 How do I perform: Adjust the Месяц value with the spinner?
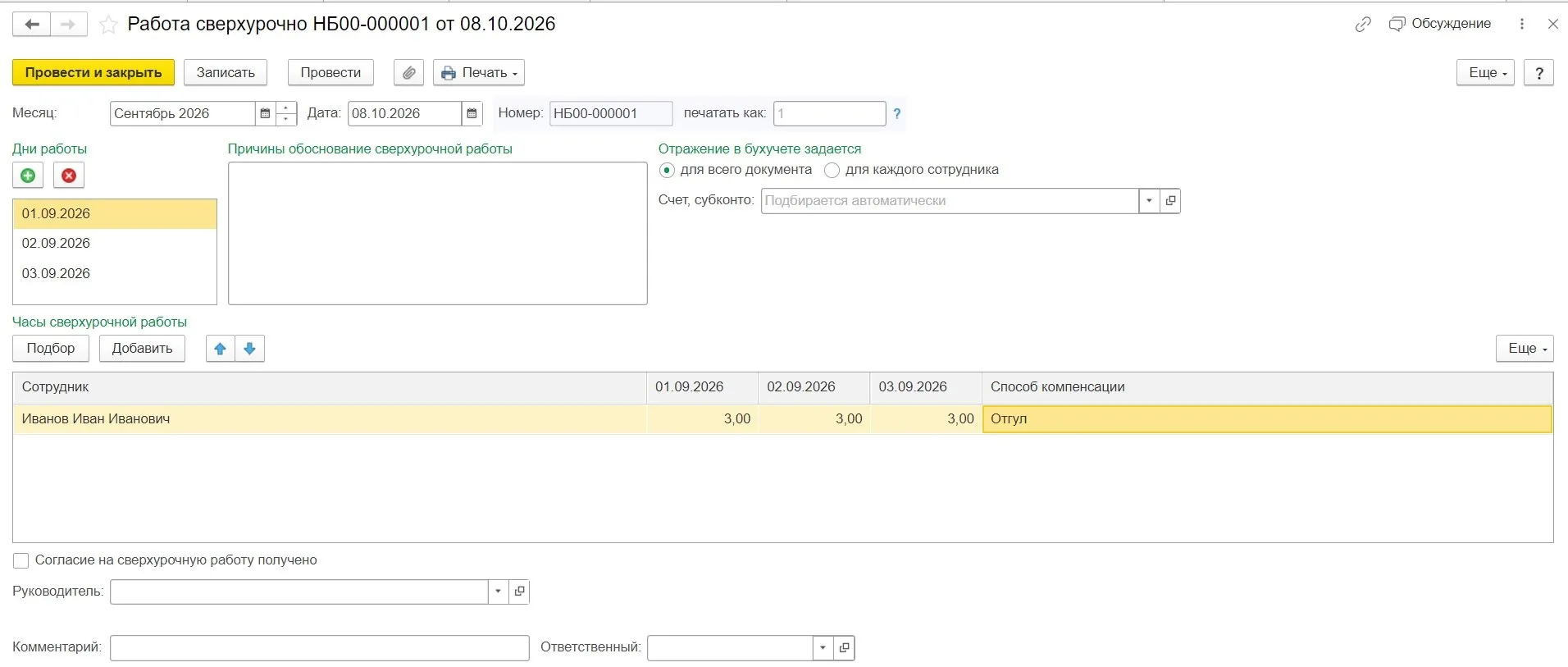pos(286,113)
